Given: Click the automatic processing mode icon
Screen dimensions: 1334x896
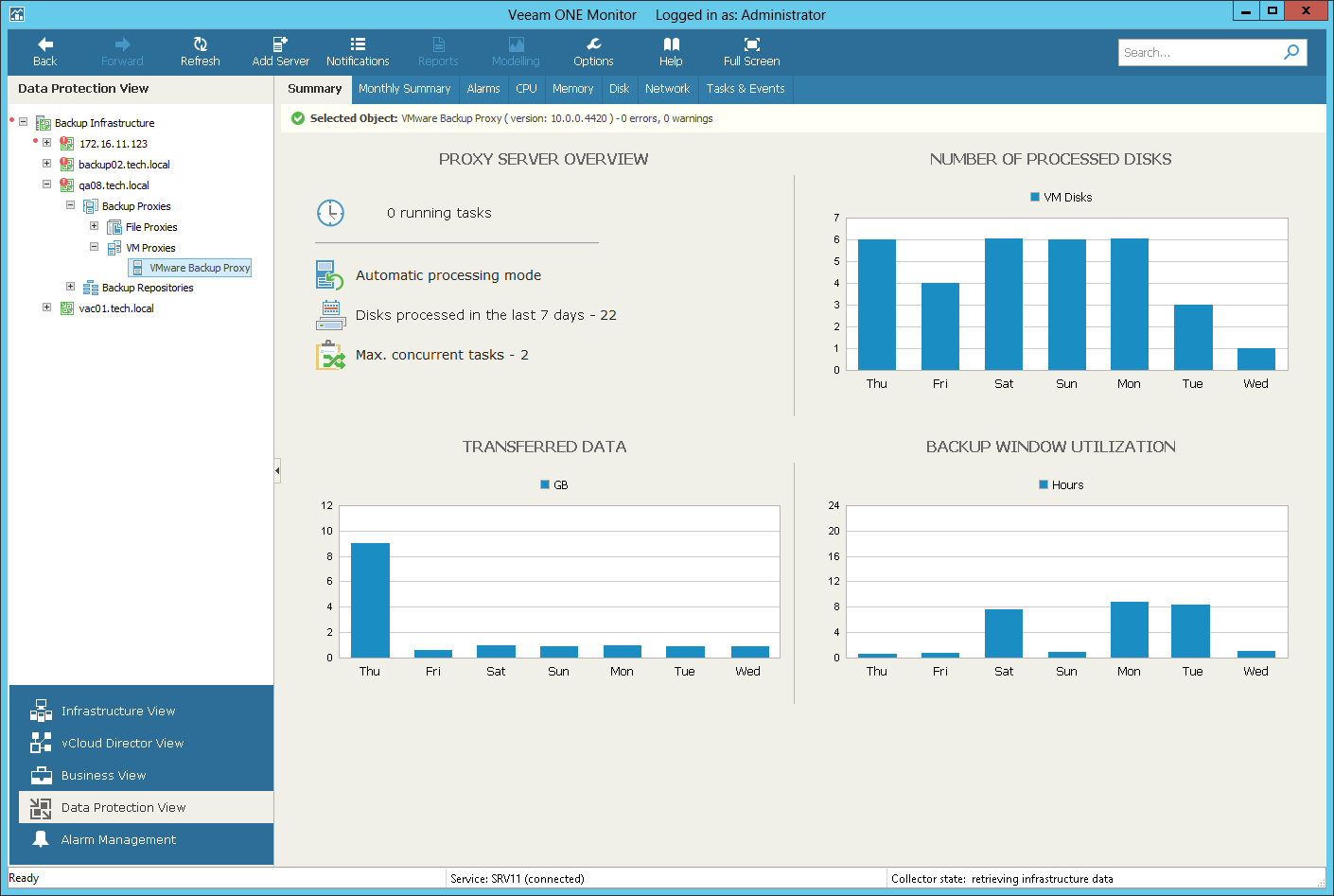Looking at the screenshot, I should click(329, 275).
